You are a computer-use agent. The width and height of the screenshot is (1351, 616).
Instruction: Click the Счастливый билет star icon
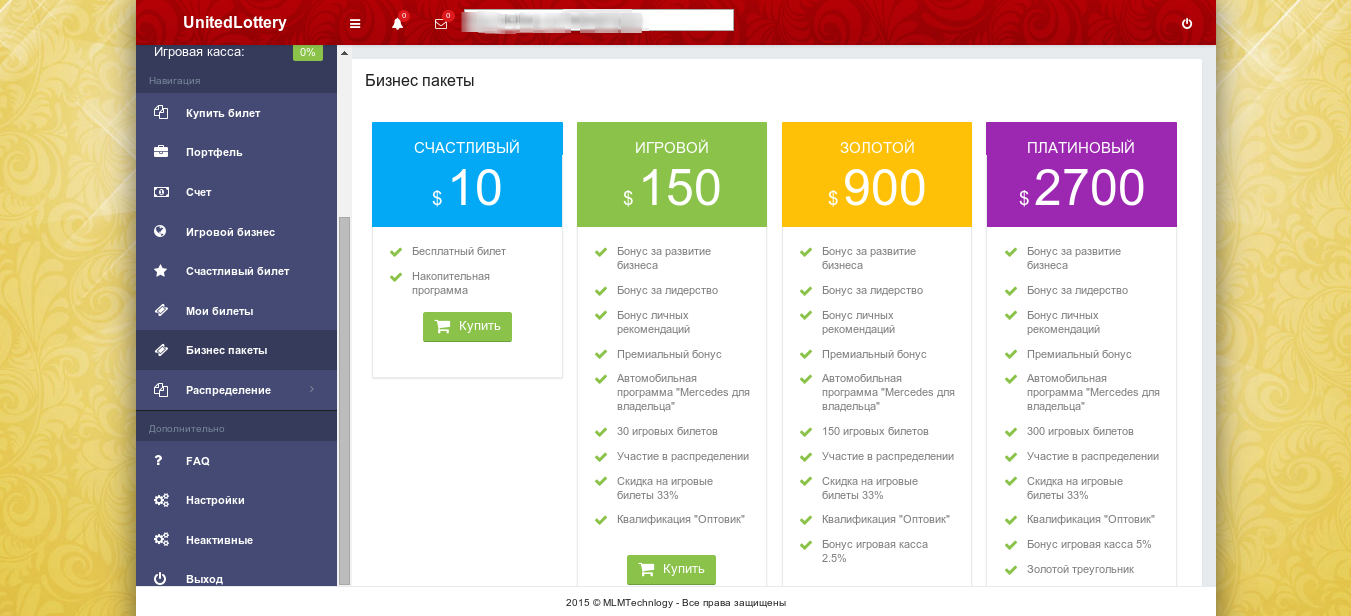coord(160,271)
